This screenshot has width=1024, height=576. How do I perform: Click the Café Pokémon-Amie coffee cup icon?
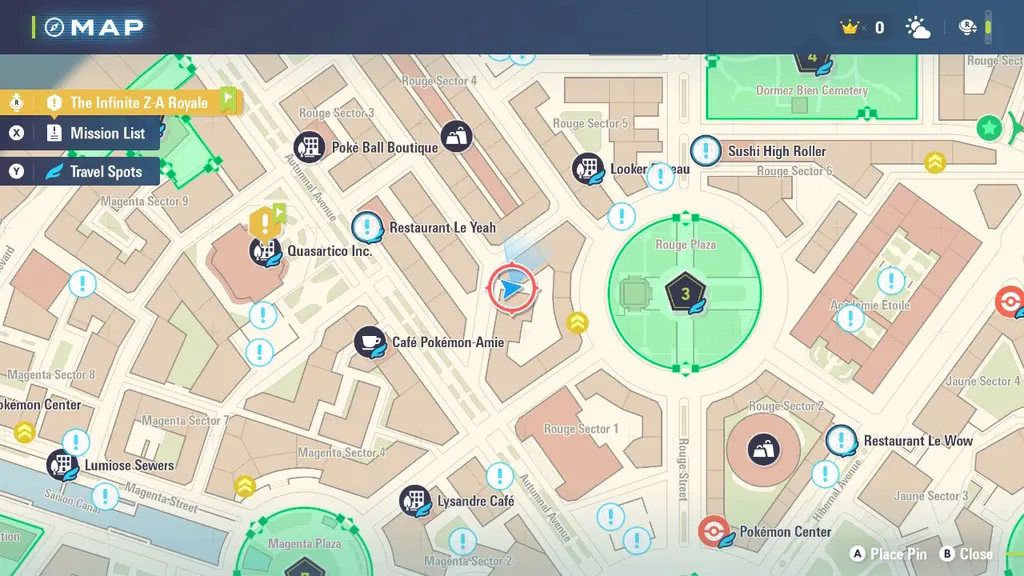tap(371, 340)
